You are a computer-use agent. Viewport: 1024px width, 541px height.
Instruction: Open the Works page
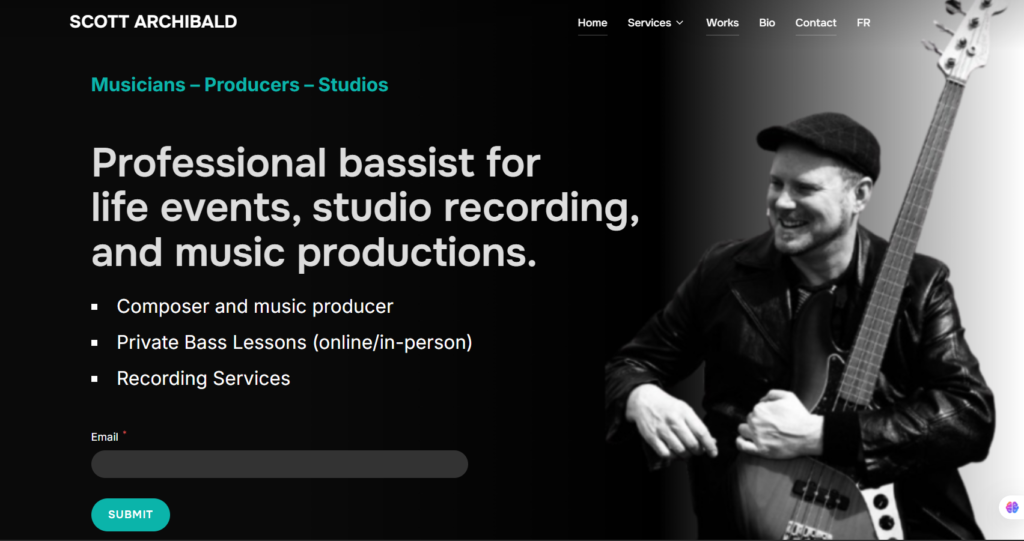[x=722, y=23]
